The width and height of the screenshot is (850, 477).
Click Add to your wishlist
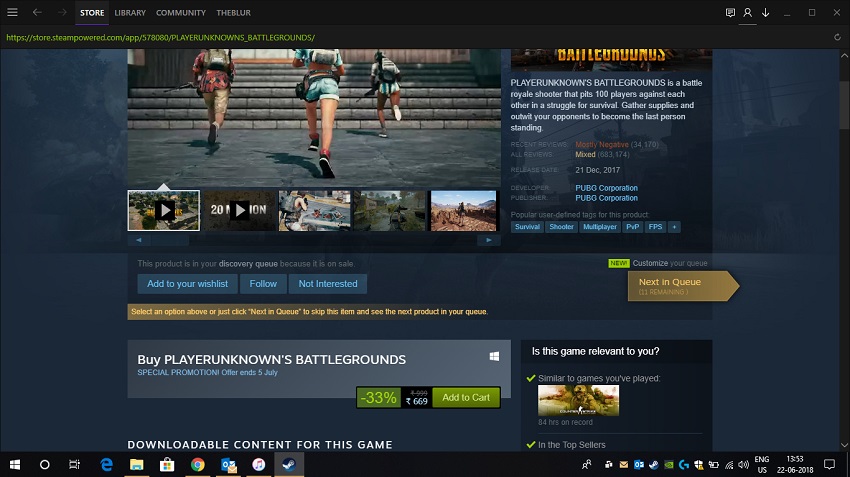tap(188, 284)
